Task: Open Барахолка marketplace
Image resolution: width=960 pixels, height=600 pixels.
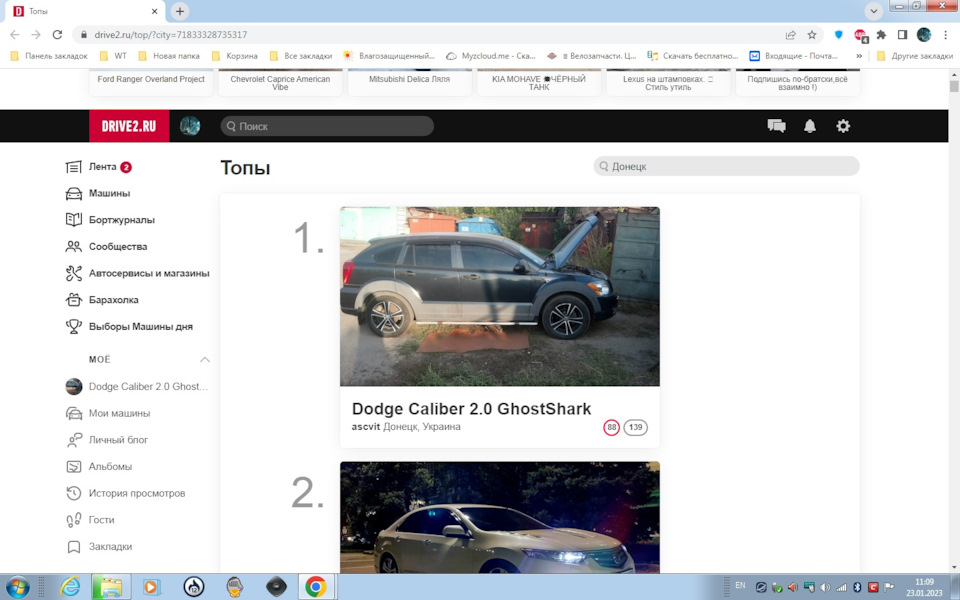Action: pyautogui.click(x=113, y=300)
